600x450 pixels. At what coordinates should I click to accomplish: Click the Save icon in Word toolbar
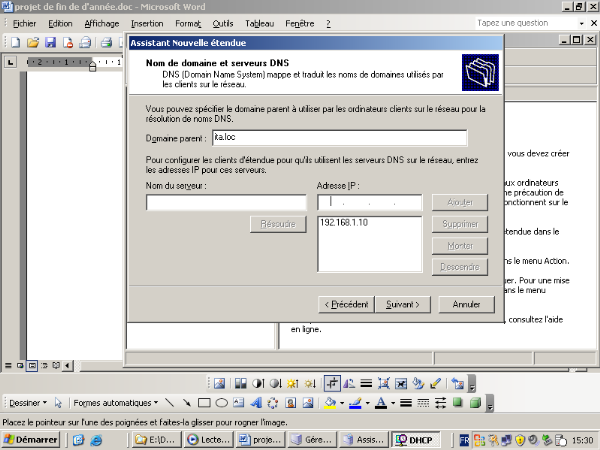pyautogui.click(x=50, y=43)
